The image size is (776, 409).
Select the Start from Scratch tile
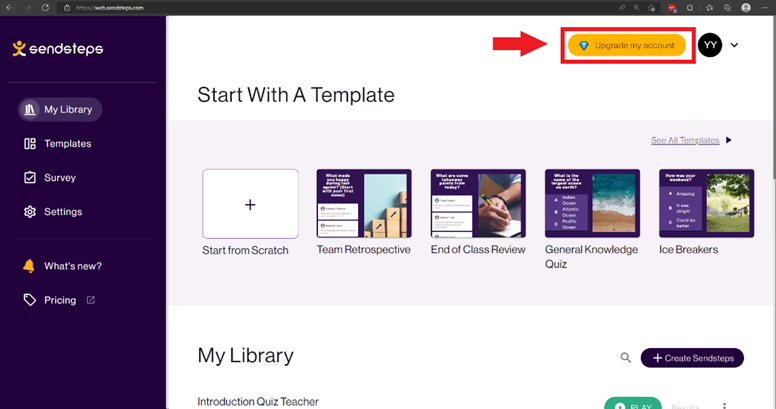[x=250, y=204]
